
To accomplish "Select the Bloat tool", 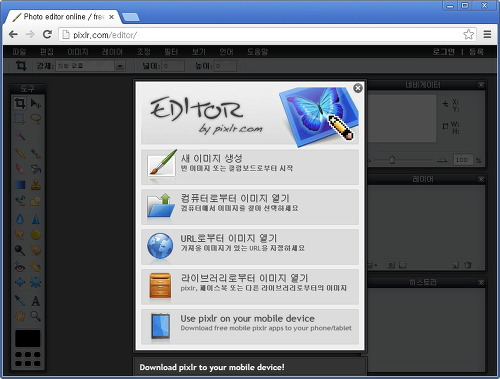I will [20, 282].
